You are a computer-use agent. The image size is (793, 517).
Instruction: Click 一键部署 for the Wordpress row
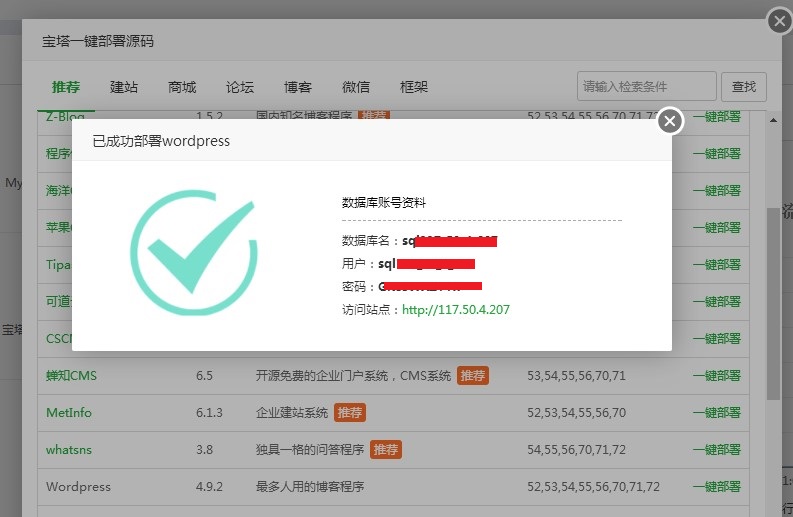[716, 487]
